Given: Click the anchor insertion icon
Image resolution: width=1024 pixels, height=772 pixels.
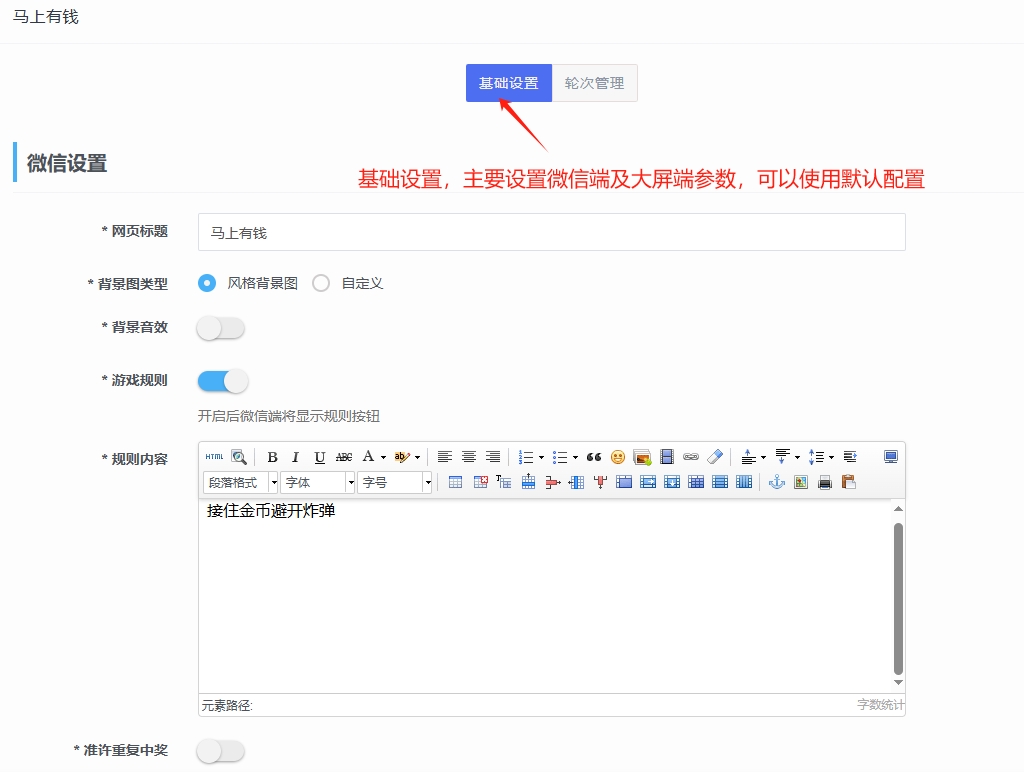Looking at the screenshot, I should 775,481.
